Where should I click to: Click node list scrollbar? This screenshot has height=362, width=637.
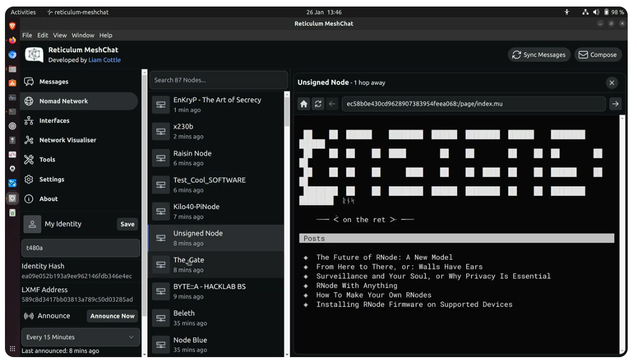[287, 112]
